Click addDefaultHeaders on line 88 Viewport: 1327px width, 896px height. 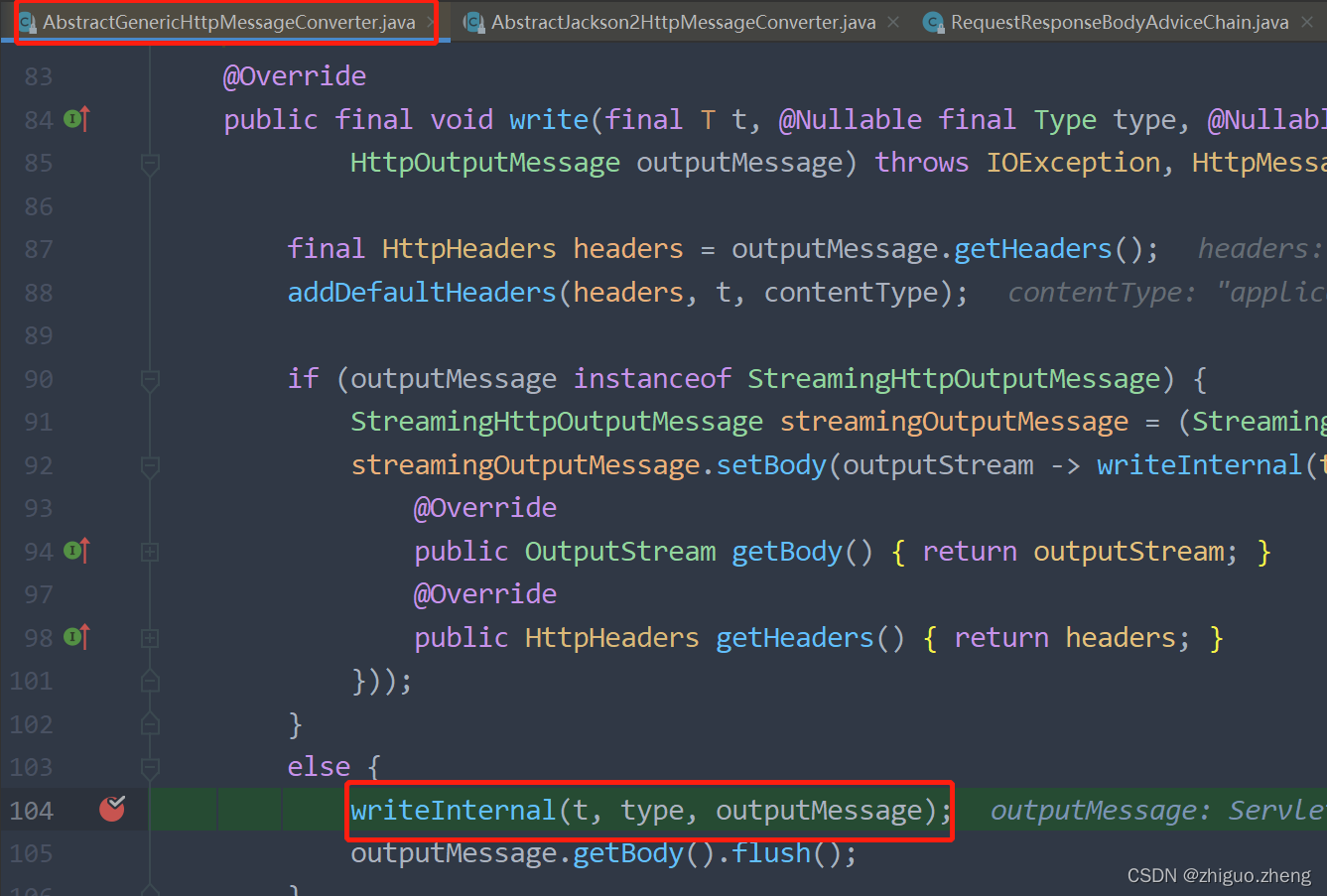[422, 292]
